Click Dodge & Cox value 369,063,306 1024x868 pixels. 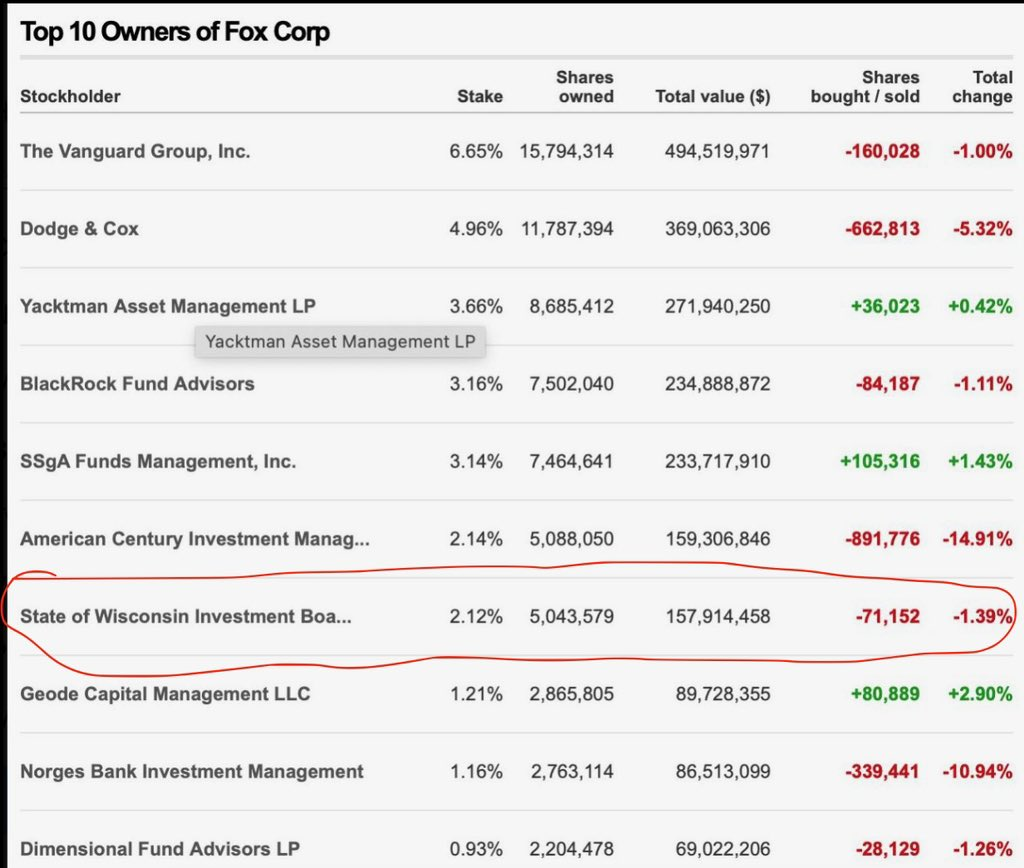point(718,229)
